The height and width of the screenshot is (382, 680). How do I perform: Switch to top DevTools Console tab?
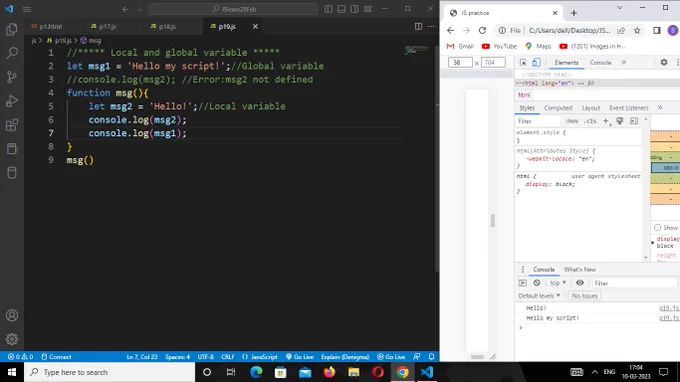(x=600, y=62)
